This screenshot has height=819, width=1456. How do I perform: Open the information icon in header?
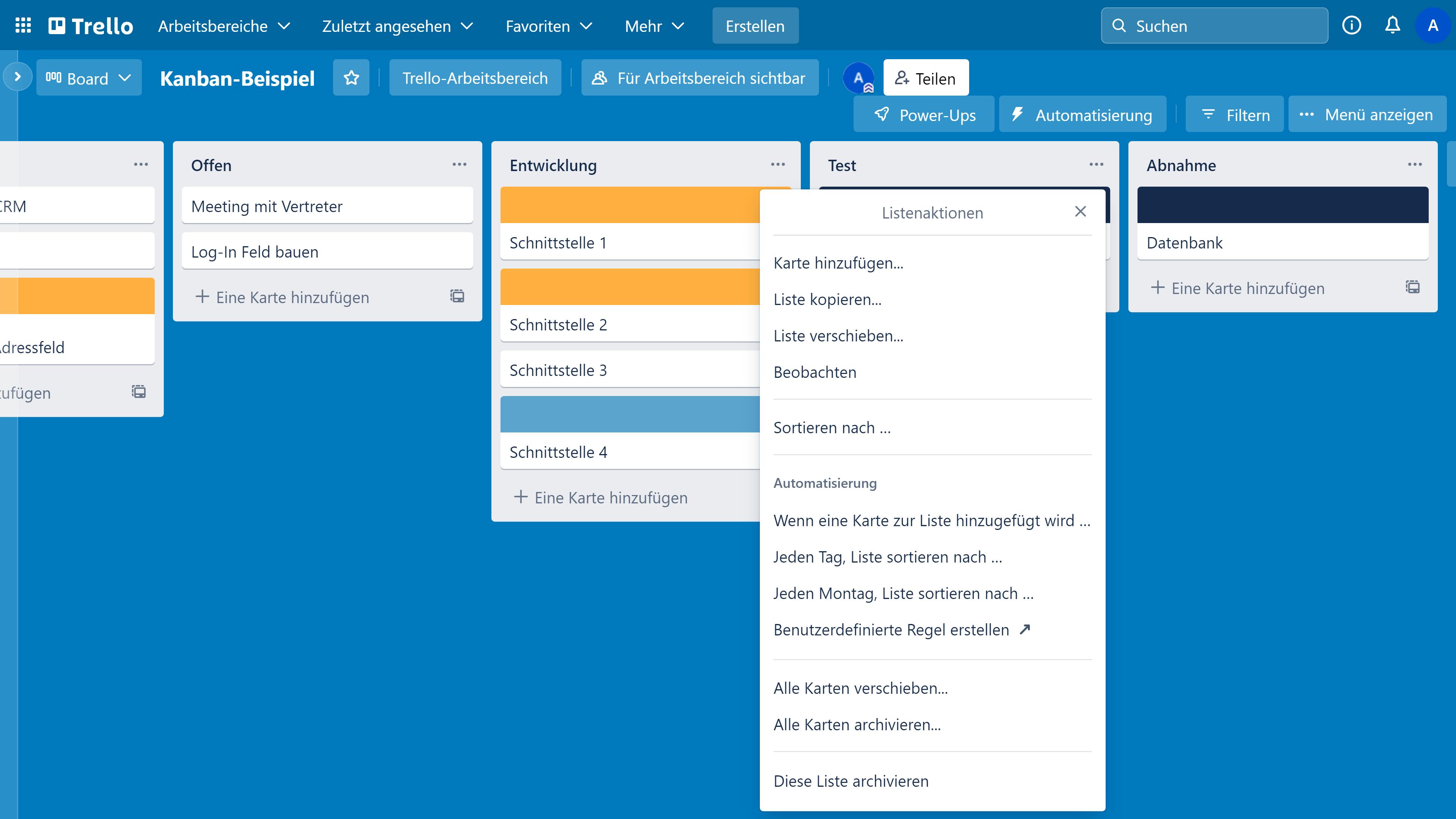pyautogui.click(x=1351, y=25)
